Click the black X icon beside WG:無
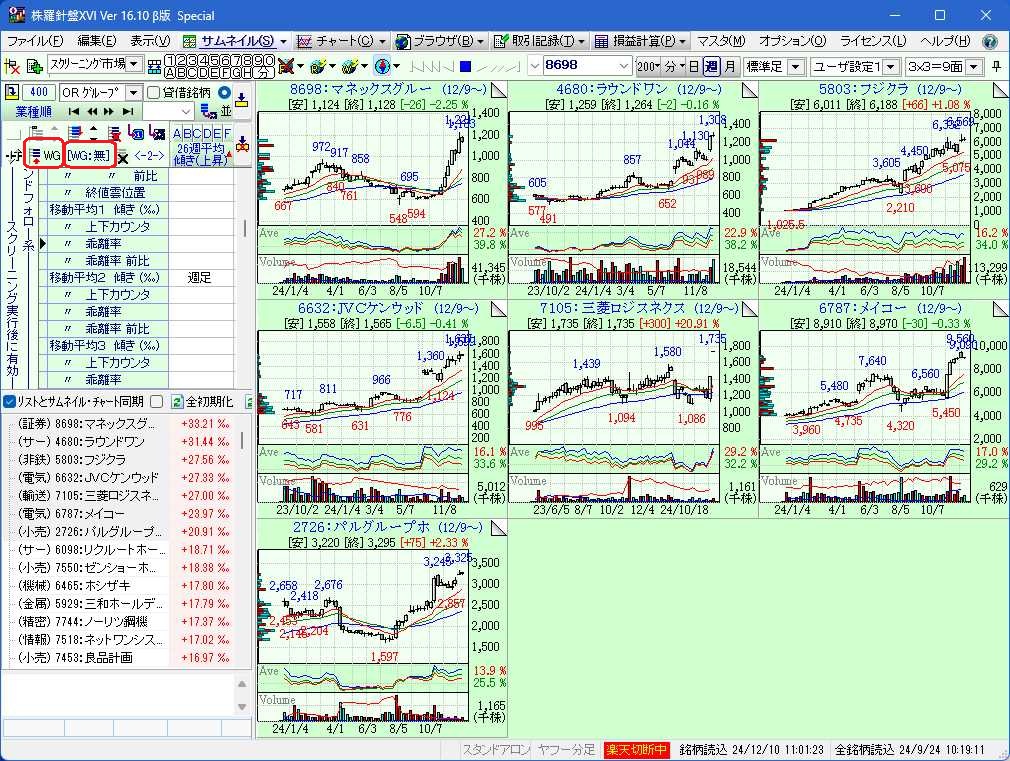Image resolution: width=1010 pixels, height=761 pixels. click(123, 157)
